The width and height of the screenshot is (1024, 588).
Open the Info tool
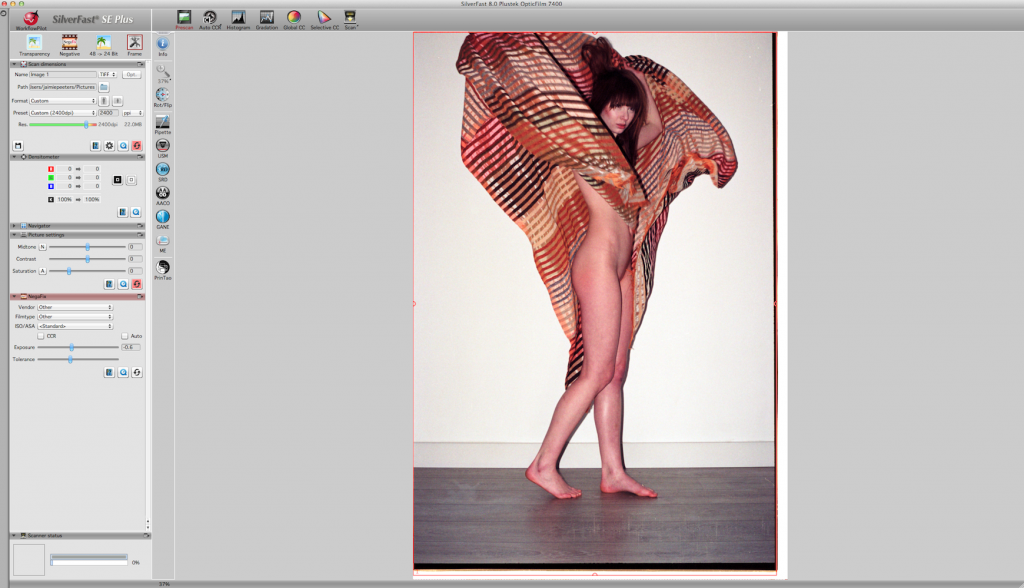tap(163, 46)
